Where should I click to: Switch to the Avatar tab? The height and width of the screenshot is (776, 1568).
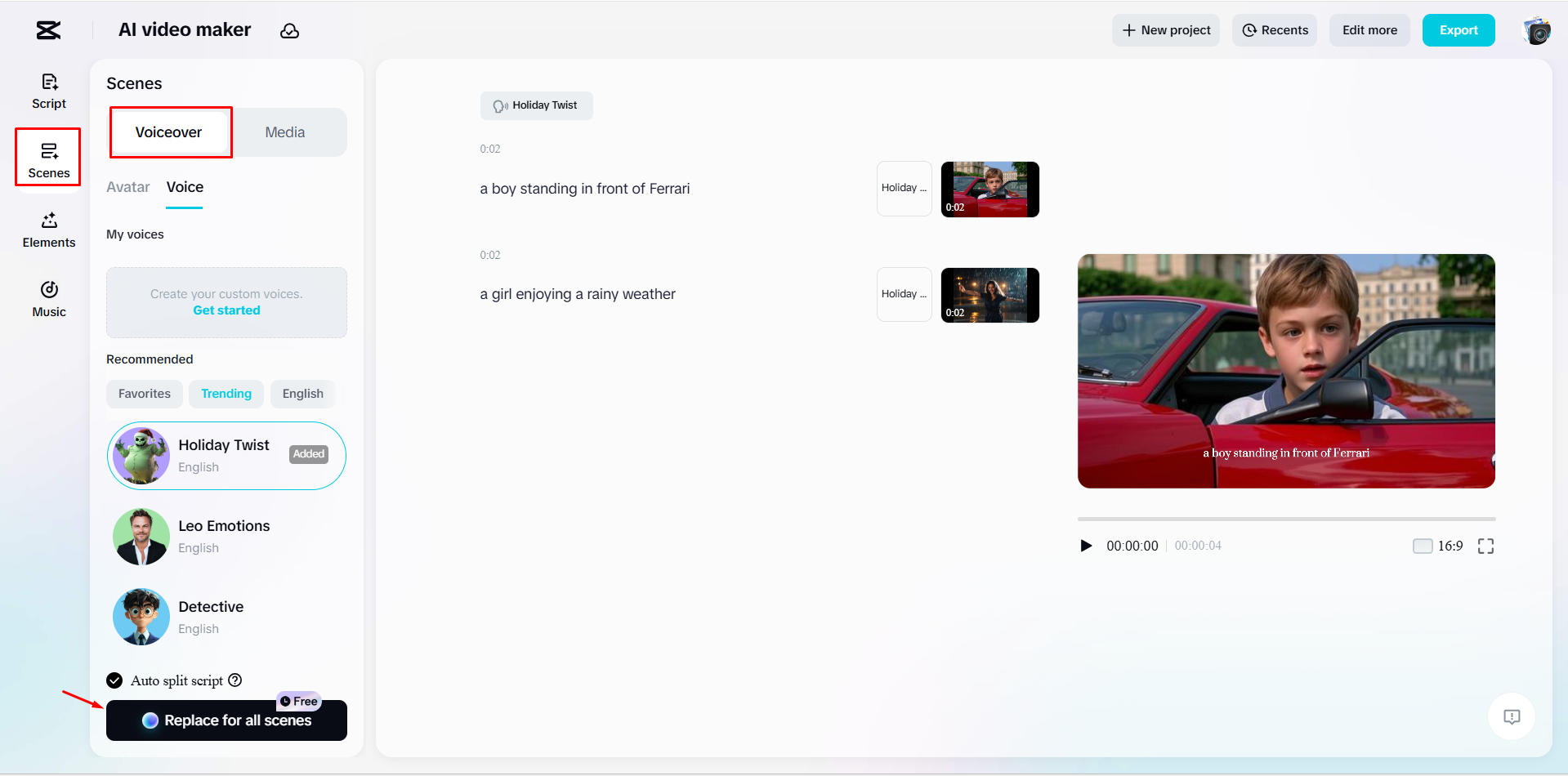tap(127, 187)
